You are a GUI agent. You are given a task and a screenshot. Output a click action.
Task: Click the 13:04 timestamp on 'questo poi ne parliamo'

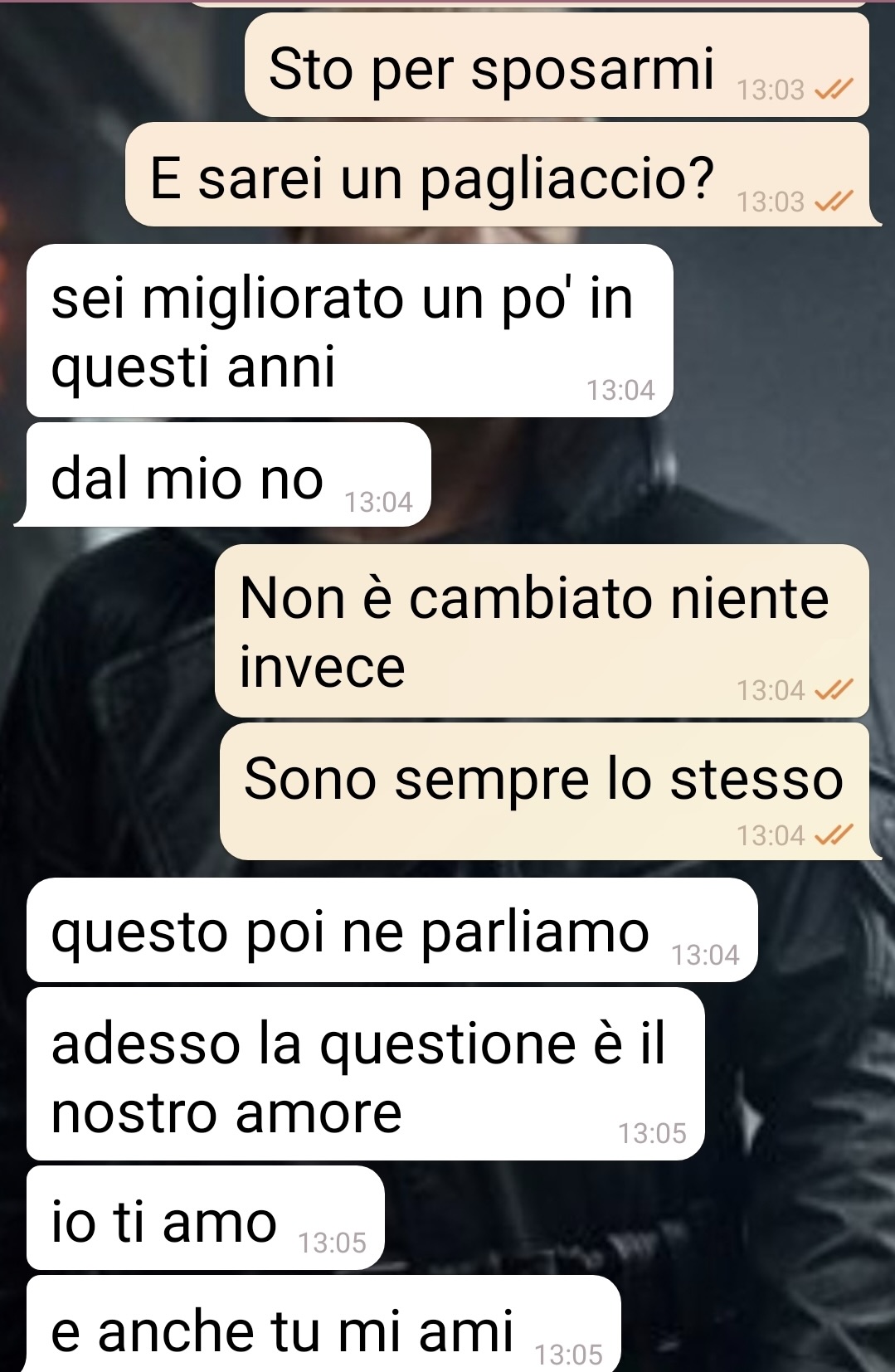(705, 955)
